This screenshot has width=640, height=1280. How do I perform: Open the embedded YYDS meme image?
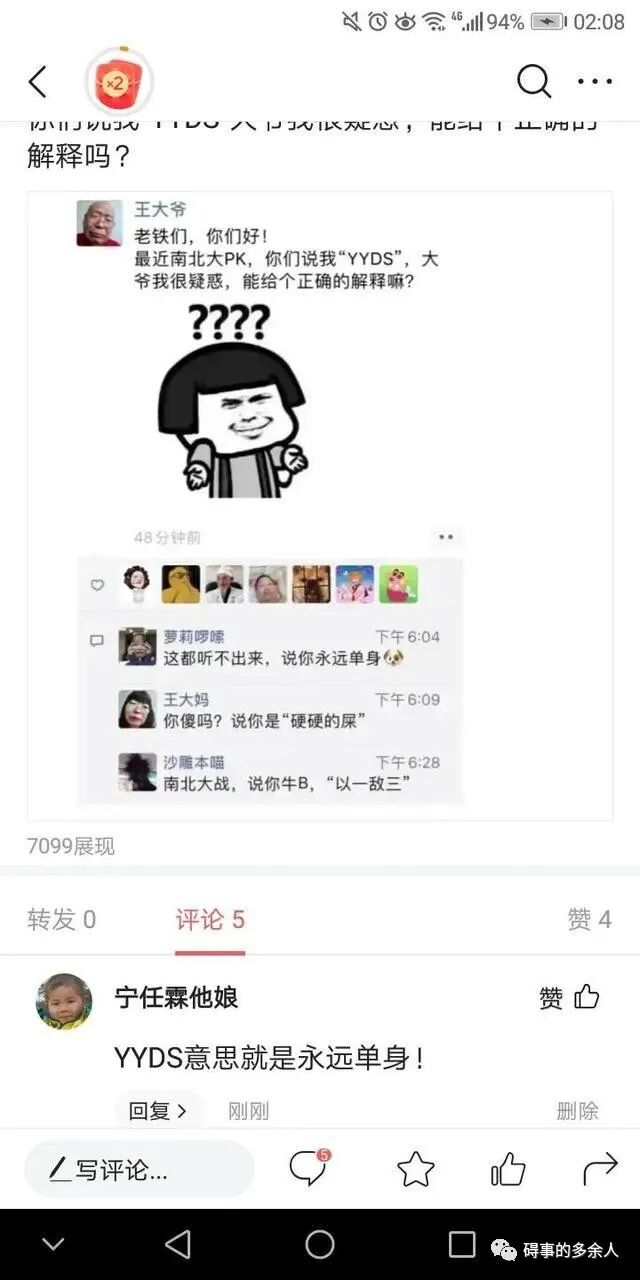(x=320, y=506)
